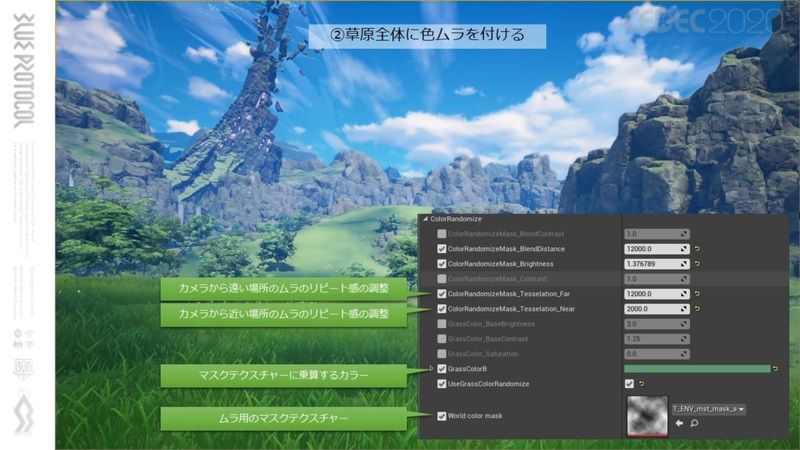Screen dimensions: 800x450
Task: Toggle ColorRandomizeMask_Brightness override checkbox
Action: point(442,264)
